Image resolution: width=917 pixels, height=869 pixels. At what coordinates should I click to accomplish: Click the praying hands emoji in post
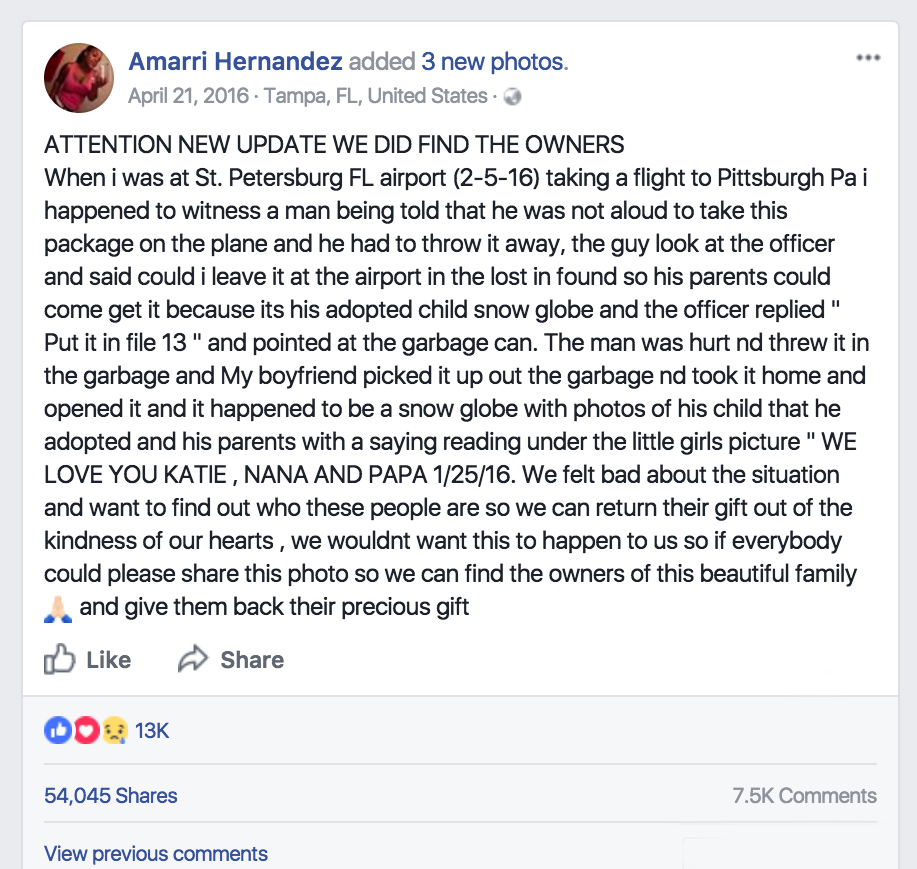pyautogui.click(x=58, y=608)
